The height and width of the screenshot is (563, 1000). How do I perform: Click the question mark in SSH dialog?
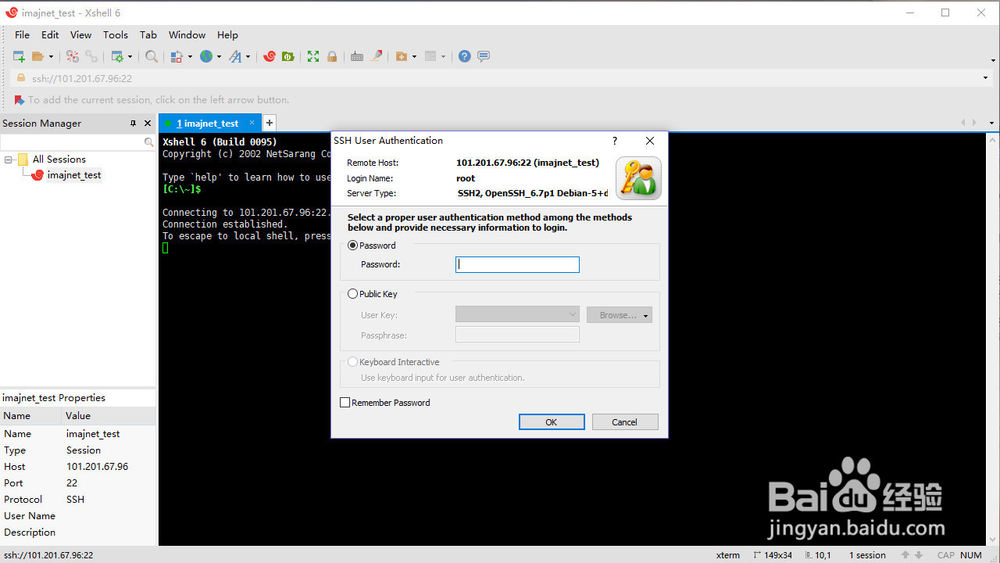[x=615, y=141]
